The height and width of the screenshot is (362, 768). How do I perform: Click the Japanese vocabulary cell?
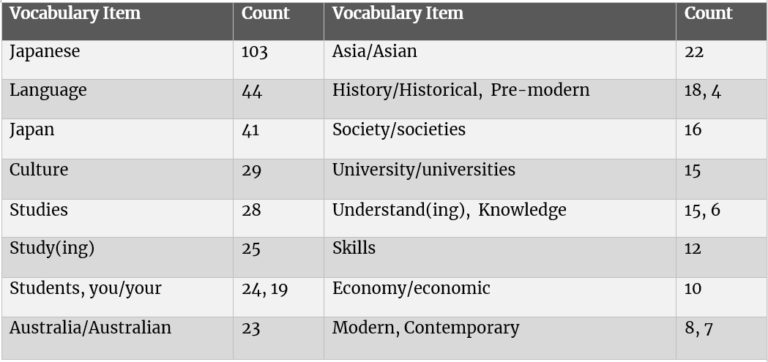point(118,60)
